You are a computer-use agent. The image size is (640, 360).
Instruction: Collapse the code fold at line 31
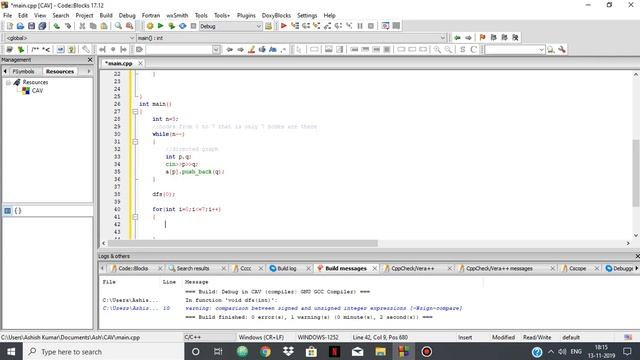pyautogui.click(x=135, y=142)
